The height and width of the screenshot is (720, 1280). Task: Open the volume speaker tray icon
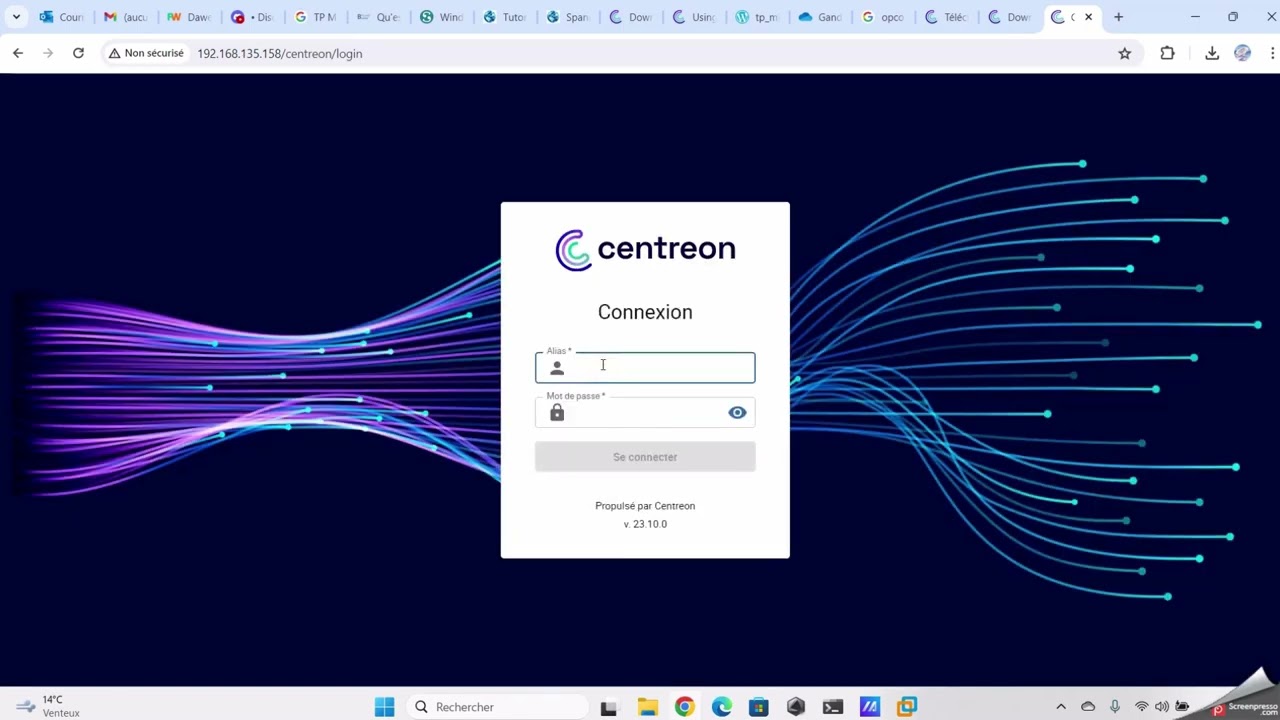[1162, 707]
